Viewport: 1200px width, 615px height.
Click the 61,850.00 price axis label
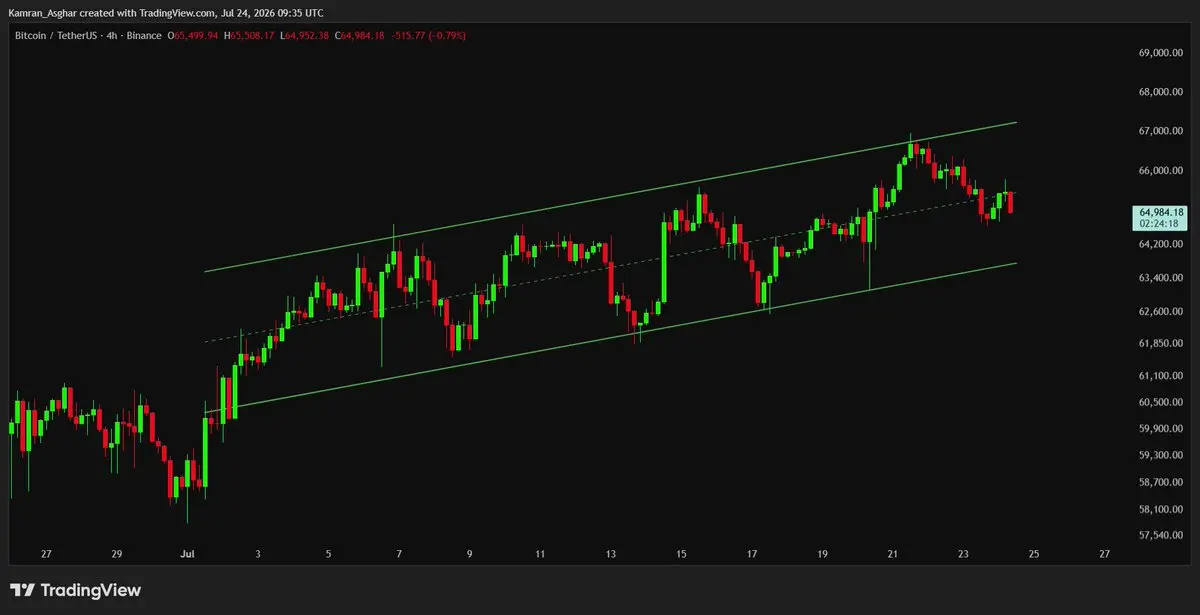pyautogui.click(x=1162, y=344)
